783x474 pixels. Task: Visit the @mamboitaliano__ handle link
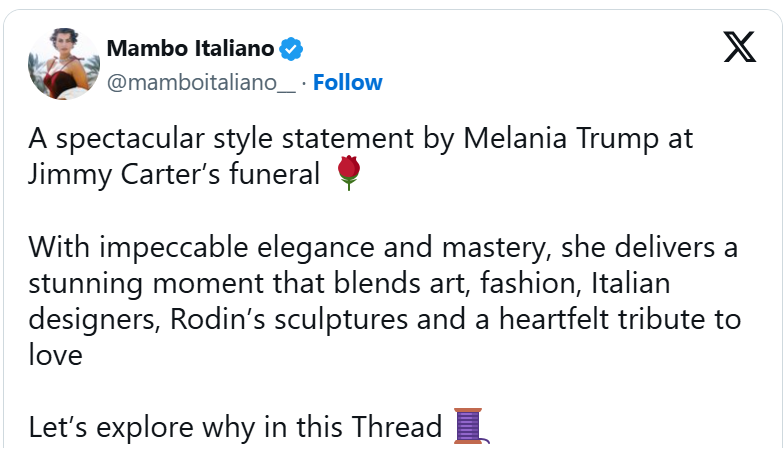coord(201,82)
